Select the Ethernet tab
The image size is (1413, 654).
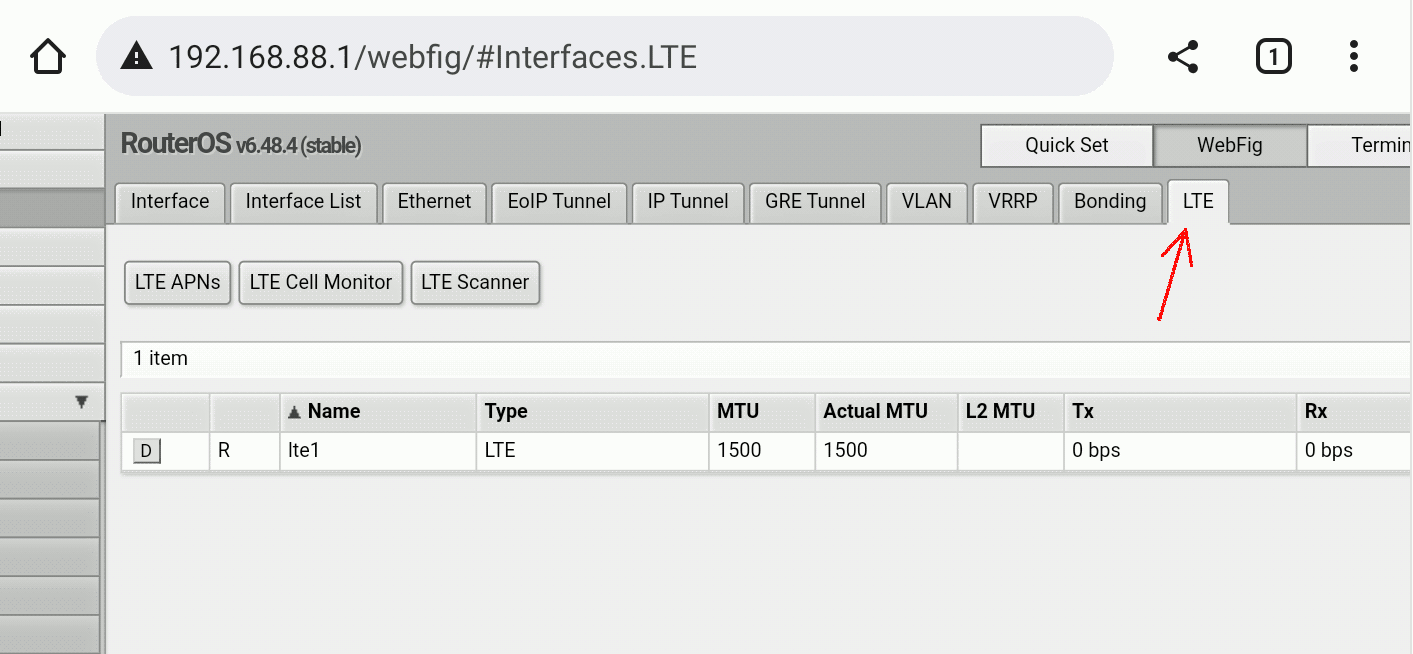click(434, 202)
